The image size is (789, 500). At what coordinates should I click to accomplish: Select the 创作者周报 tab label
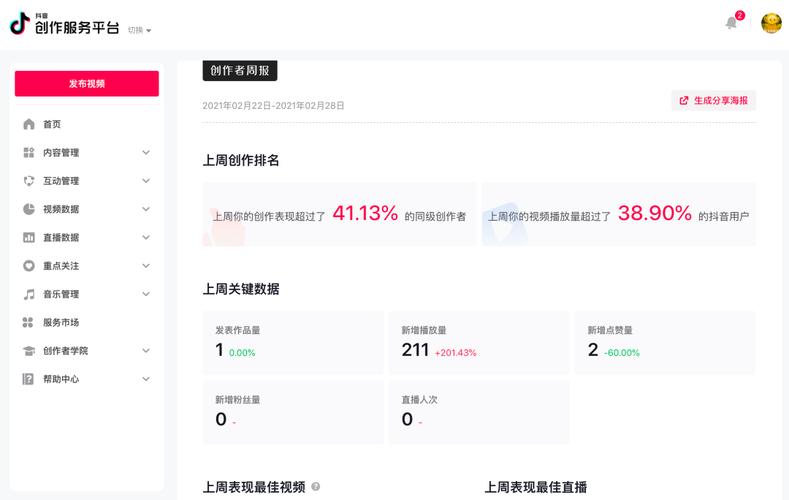coord(240,71)
